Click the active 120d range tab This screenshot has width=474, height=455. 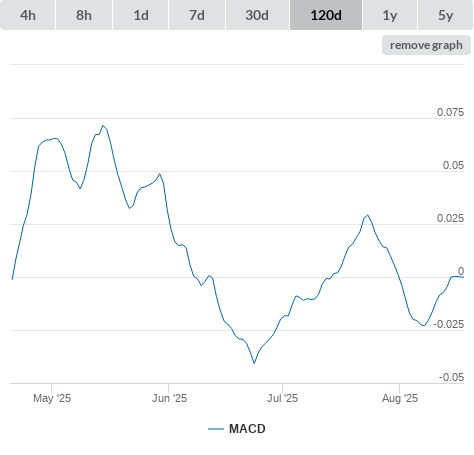pyautogui.click(x=326, y=15)
